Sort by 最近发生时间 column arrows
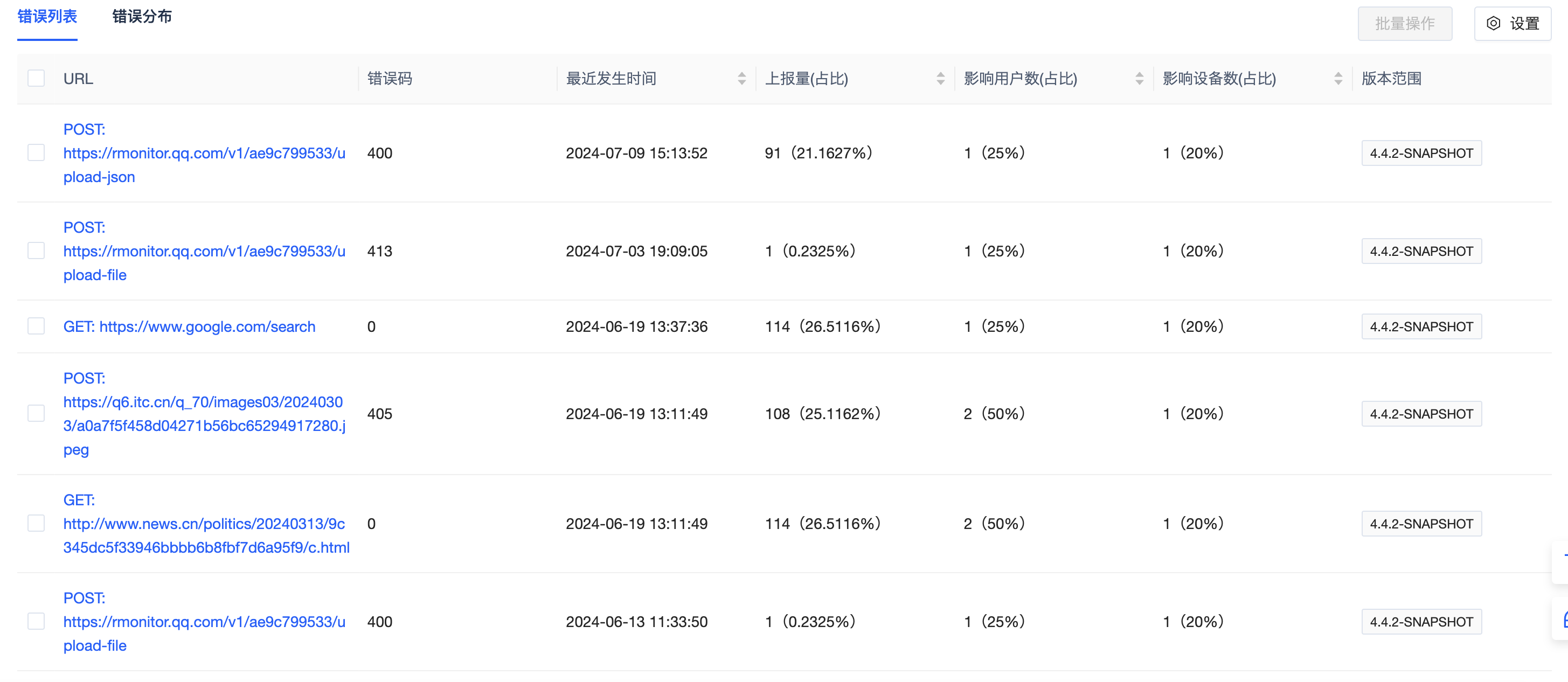The width and height of the screenshot is (1568, 682). pyautogui.click(x=741, y=79)
